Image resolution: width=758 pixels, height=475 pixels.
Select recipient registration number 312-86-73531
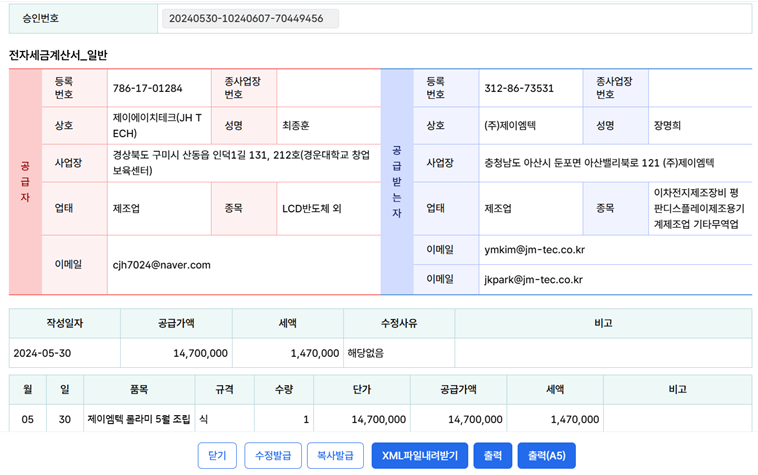(x=518, y=87)
